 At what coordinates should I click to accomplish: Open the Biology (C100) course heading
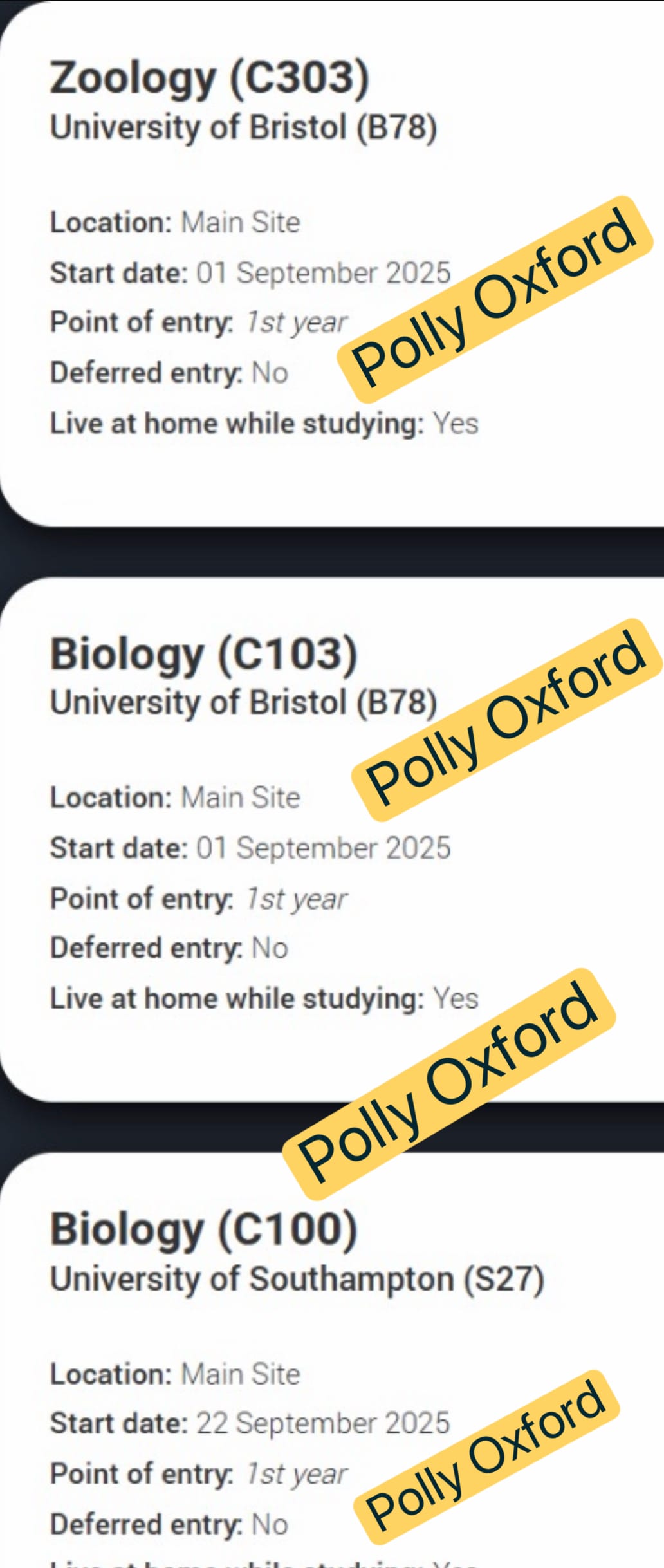(203, 1229)
